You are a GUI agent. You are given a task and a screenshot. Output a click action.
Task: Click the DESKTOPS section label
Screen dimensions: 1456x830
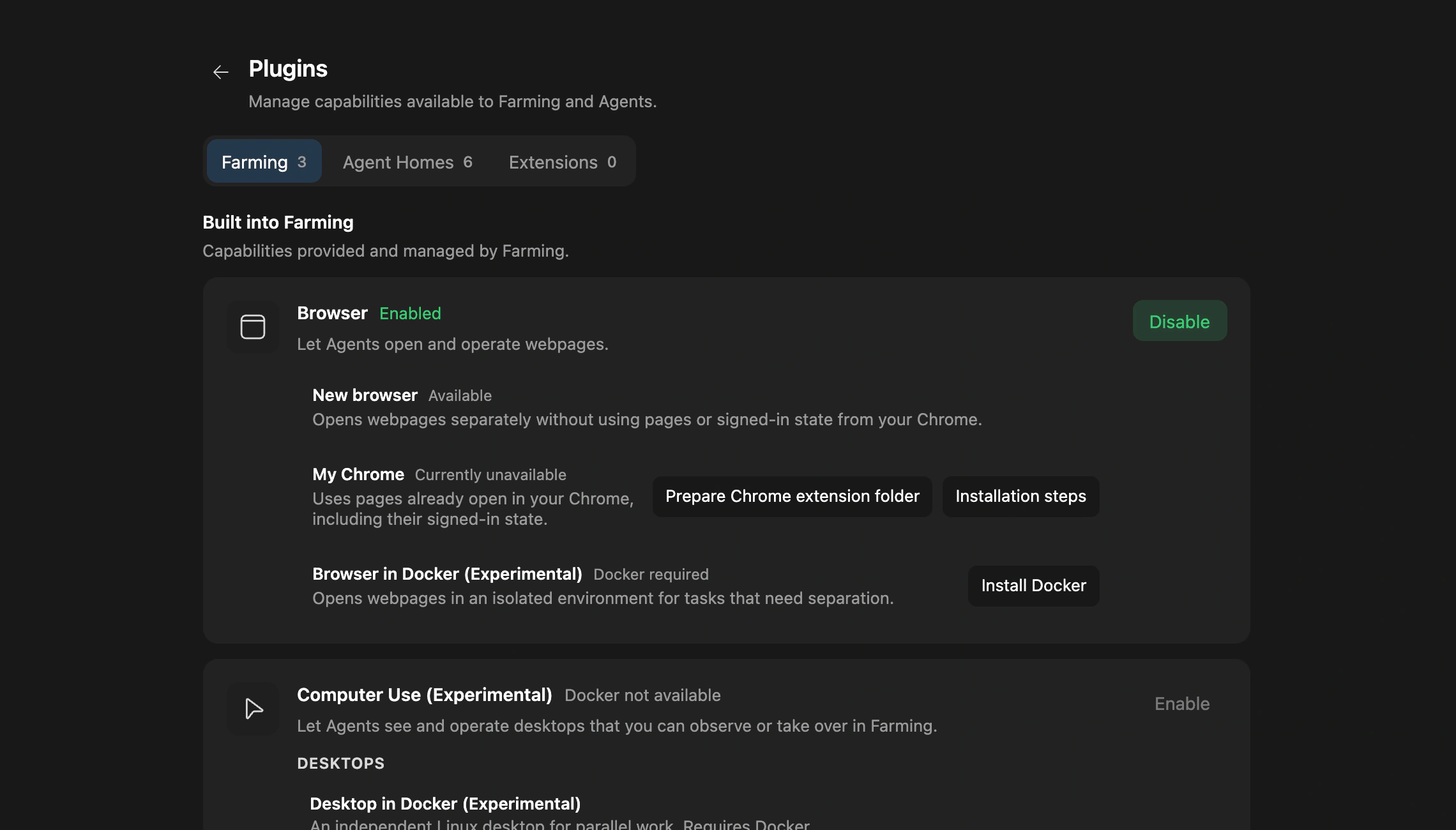[x=341, y=764]
